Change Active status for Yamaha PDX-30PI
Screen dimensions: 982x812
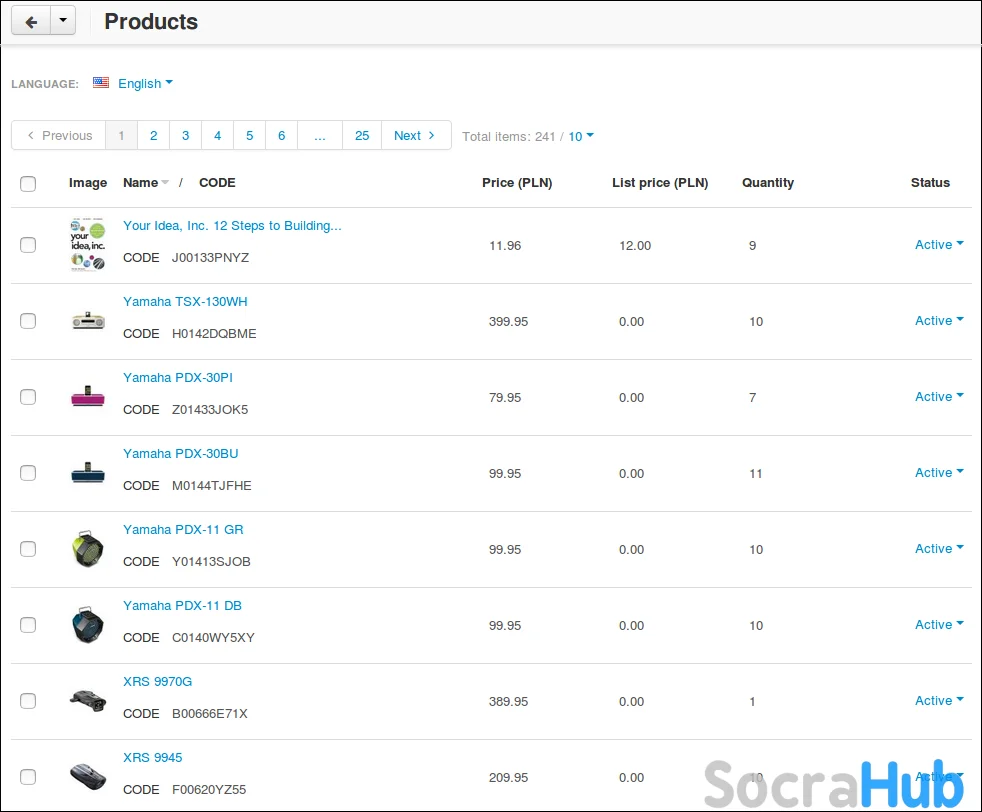[x=939, y=397]
